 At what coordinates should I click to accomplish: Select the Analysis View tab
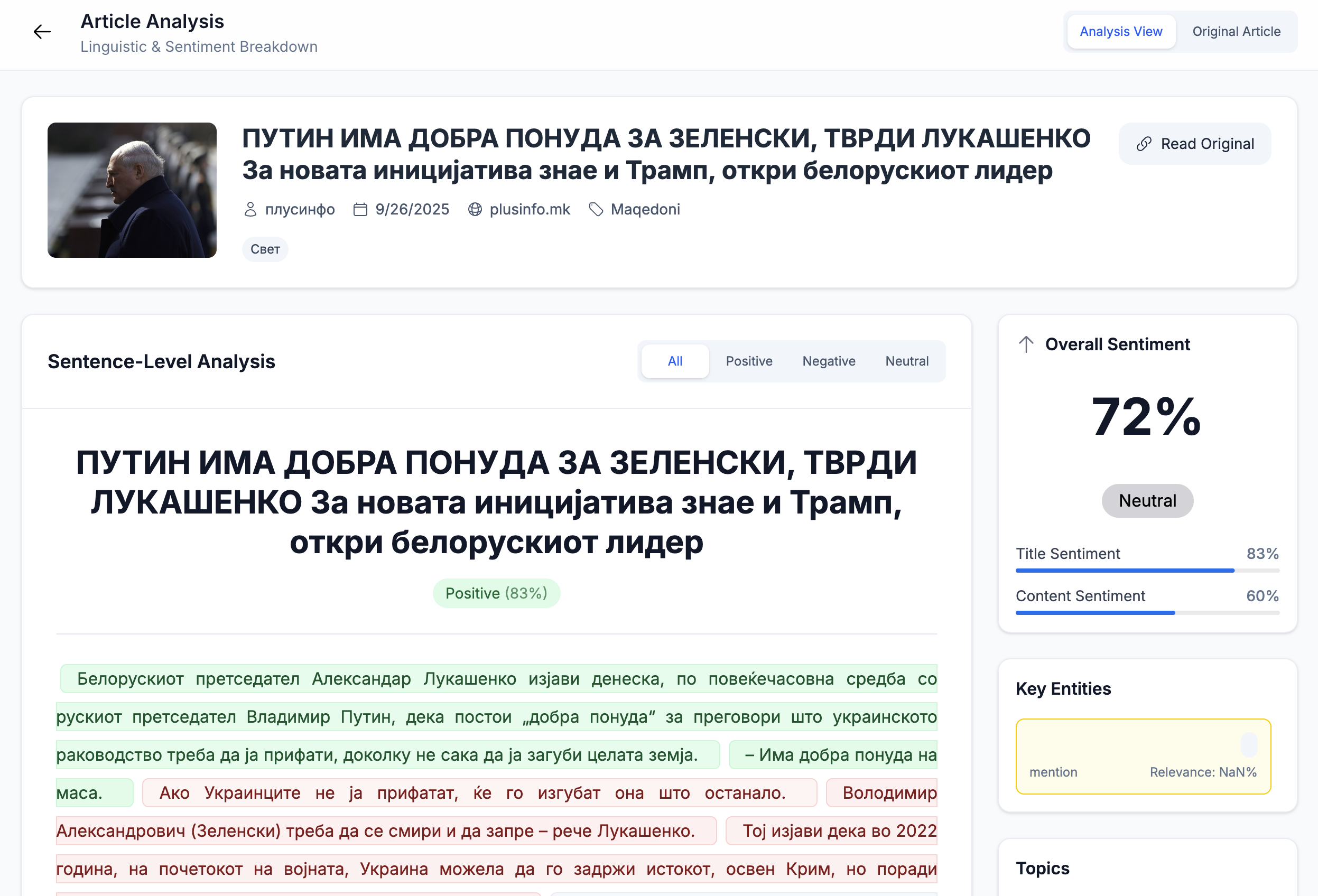(x=1121, y=32)
